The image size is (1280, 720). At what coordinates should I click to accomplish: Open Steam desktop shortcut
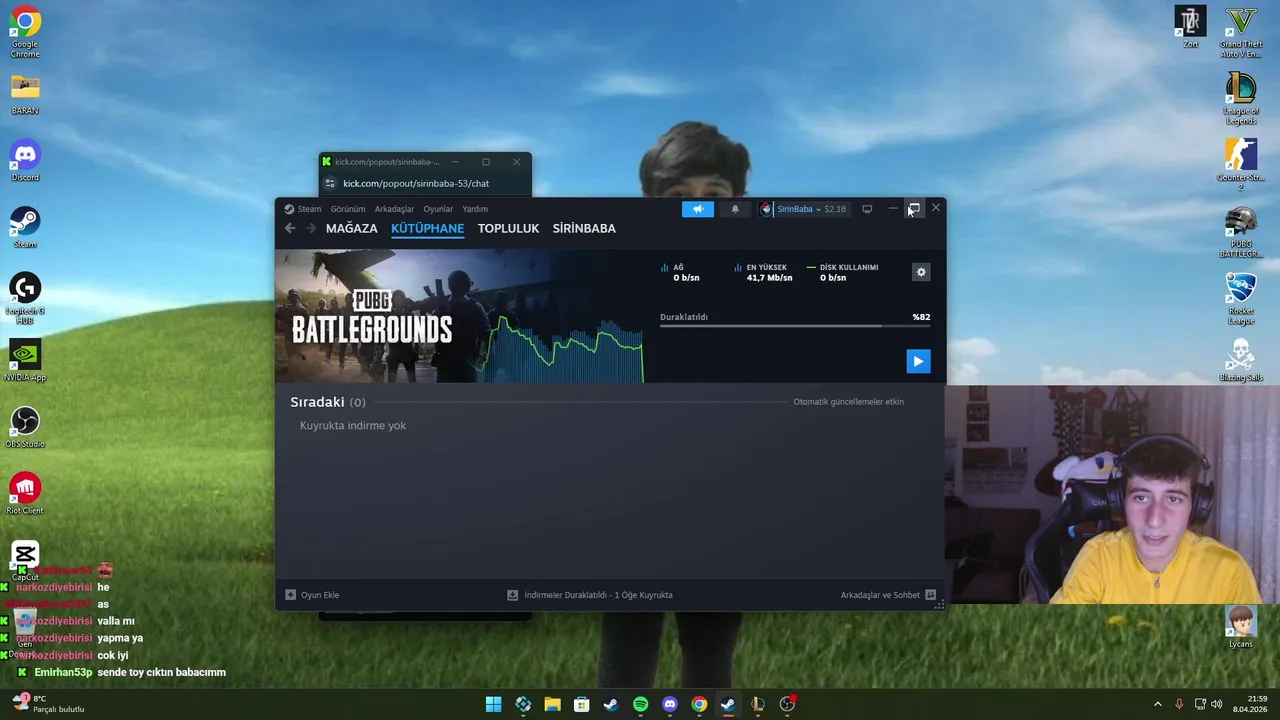point(25,228)
